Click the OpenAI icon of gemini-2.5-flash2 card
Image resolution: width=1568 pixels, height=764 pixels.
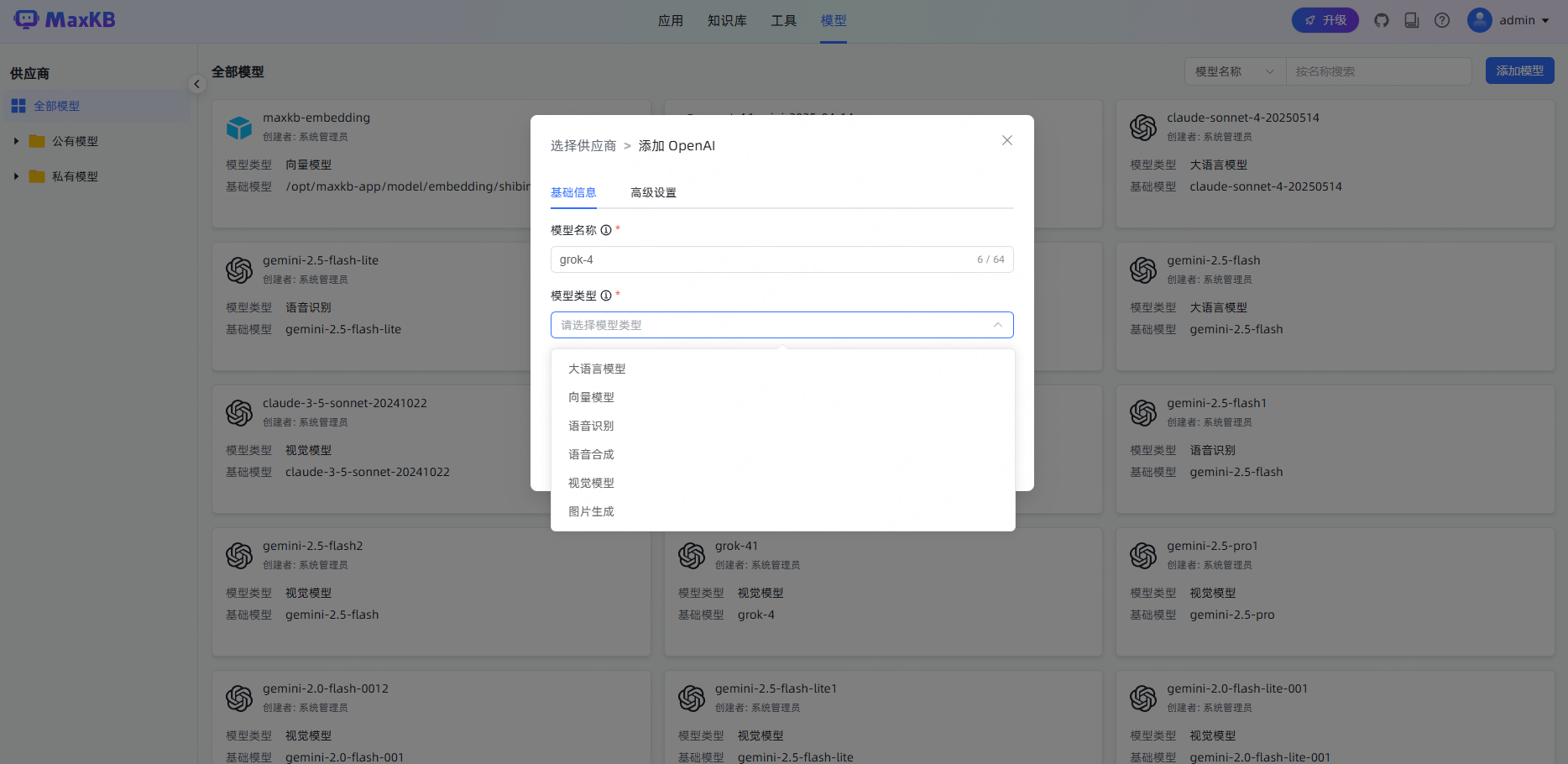(x=239, y=556)
